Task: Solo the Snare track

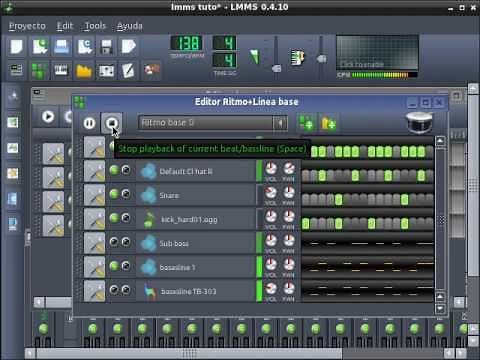Action: pyautogui.click(x=126, y=194)
